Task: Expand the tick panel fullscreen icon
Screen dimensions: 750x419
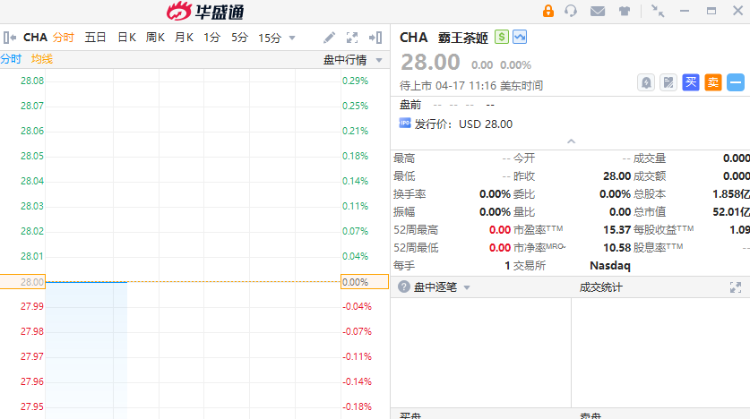Action: pyautogui.click(x=735, y=287)
